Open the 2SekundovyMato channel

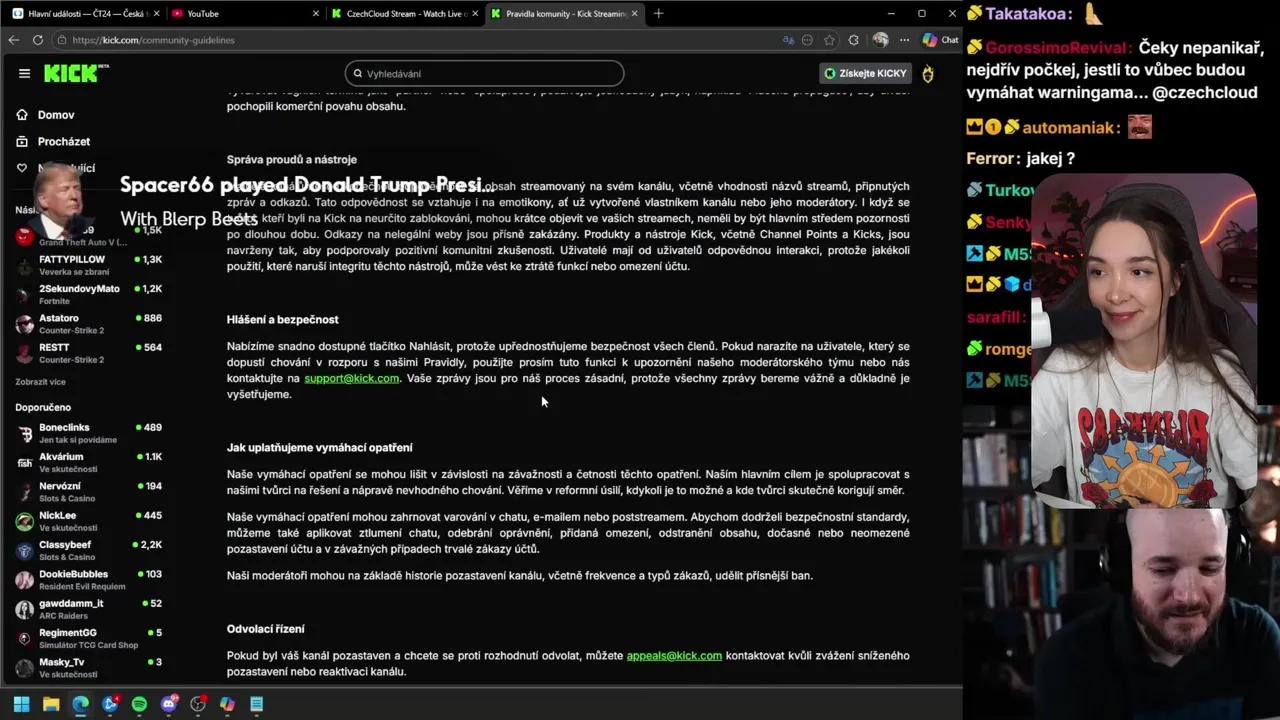point(90,294)
